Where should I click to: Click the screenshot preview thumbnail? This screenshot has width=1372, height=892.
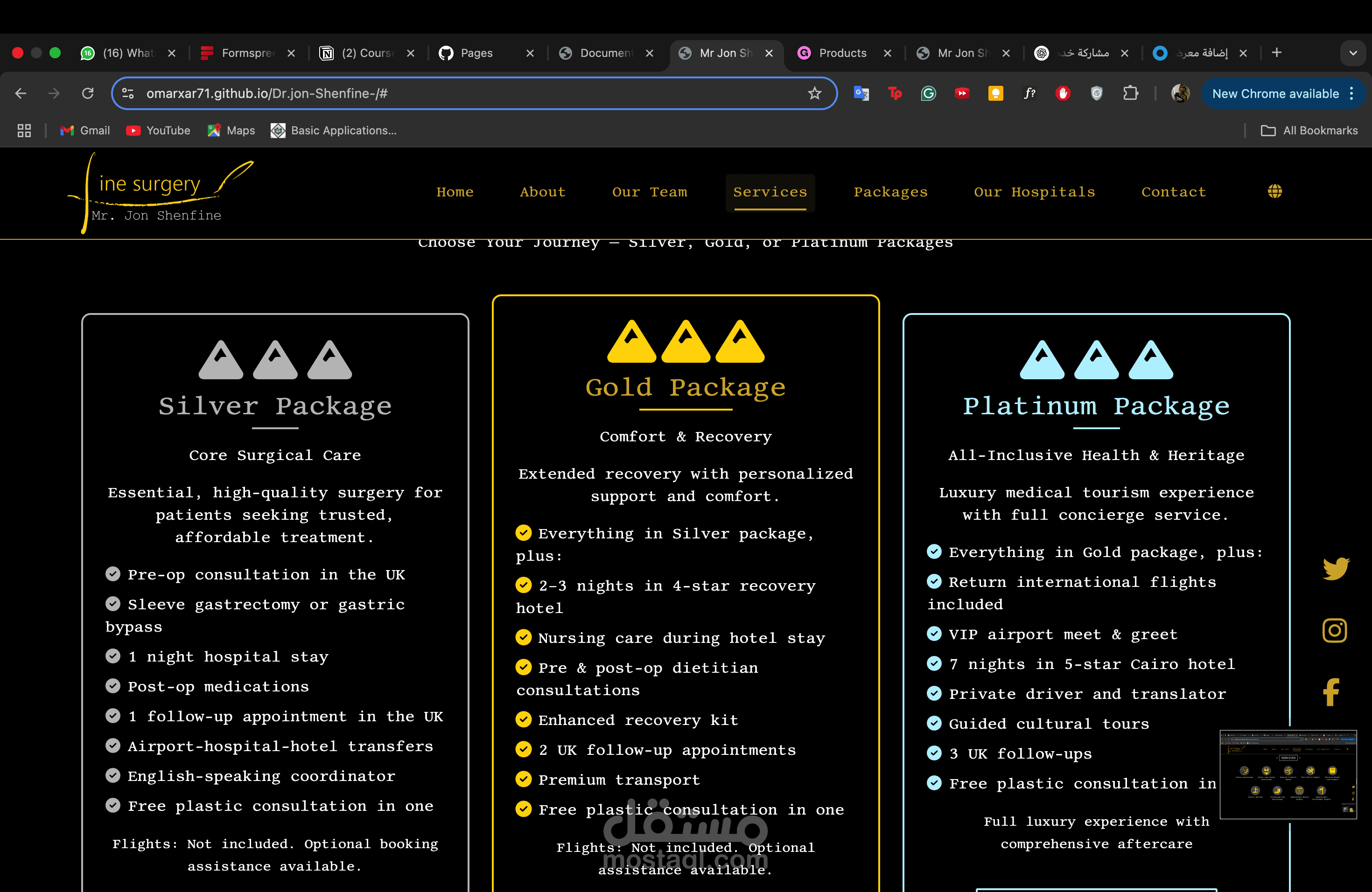tap(1288, 774)
